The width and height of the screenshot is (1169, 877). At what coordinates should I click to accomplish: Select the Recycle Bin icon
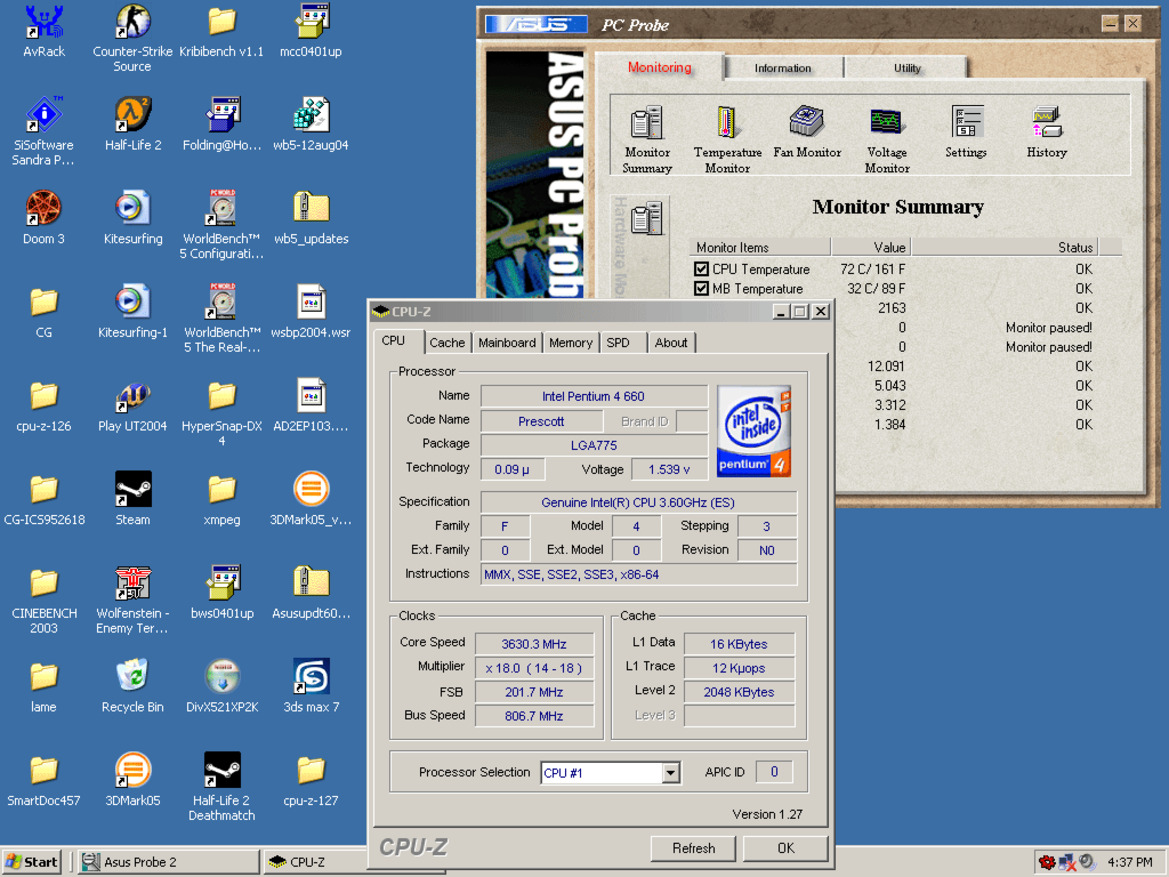(133, 686)
